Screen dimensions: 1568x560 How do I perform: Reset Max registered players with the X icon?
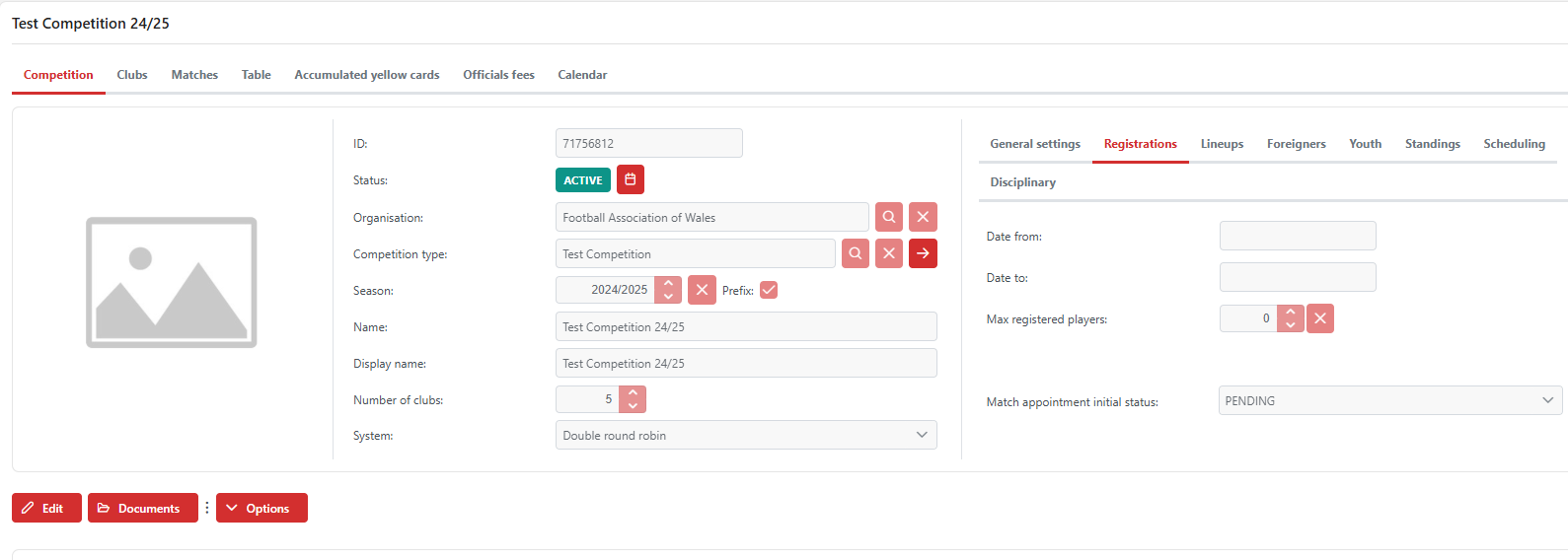[x=1320, y=318]
